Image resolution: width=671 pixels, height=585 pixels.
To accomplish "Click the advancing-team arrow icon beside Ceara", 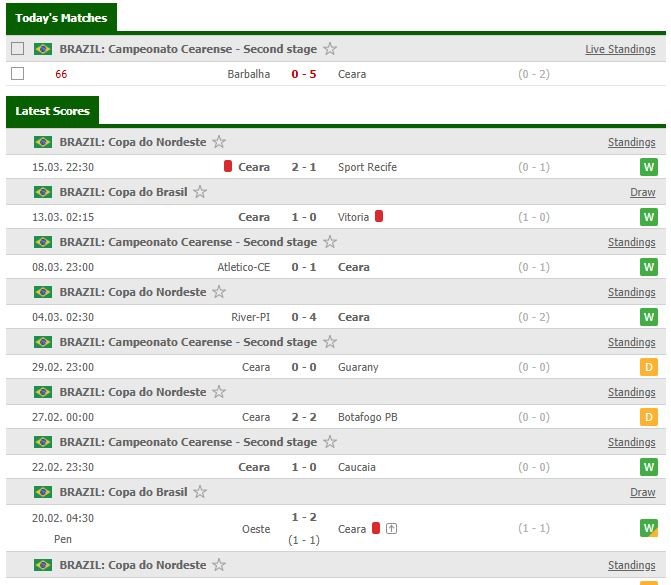I will click(x=391, y=529).
